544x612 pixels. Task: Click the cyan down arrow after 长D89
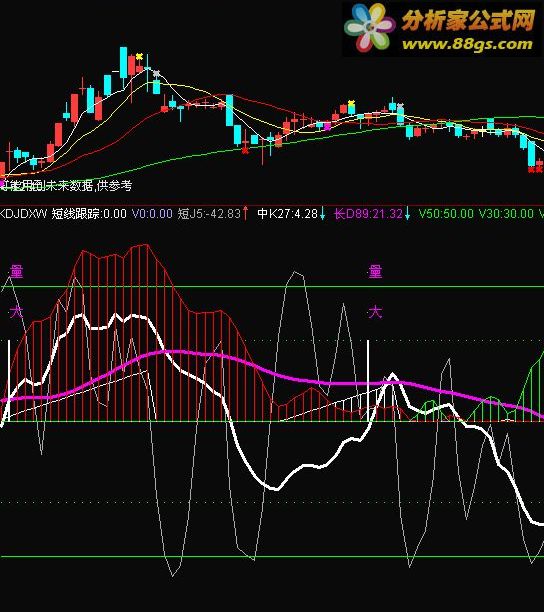click(407, 213)
